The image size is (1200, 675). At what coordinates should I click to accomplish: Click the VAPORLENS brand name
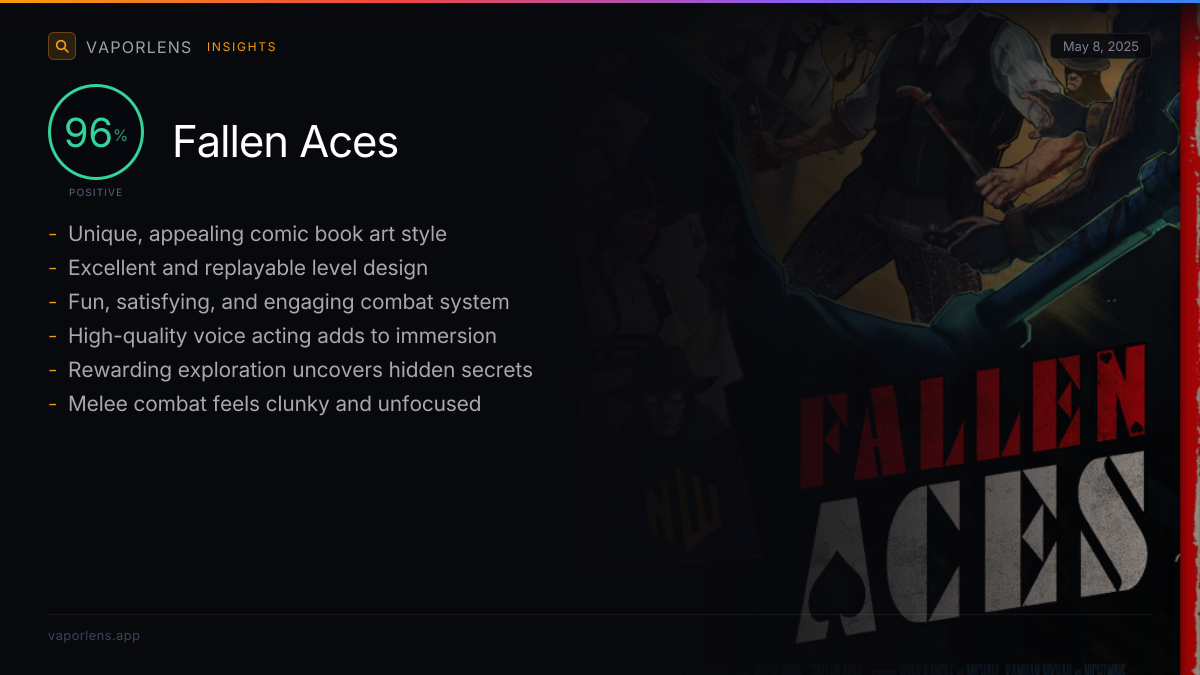click(139, 47)
